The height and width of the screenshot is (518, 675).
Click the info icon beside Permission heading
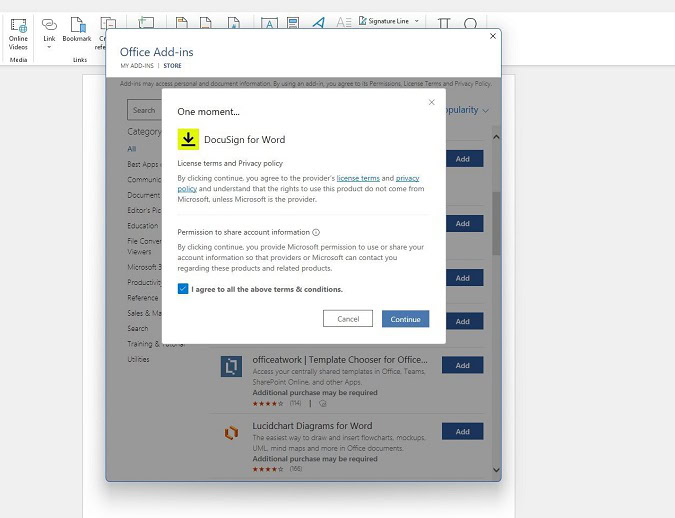316,233
